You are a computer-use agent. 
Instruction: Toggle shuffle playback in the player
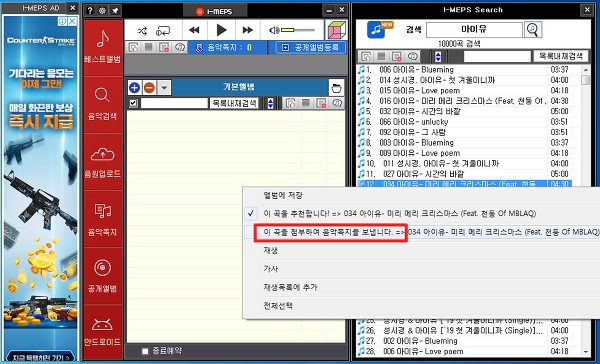tap(142, 30)
